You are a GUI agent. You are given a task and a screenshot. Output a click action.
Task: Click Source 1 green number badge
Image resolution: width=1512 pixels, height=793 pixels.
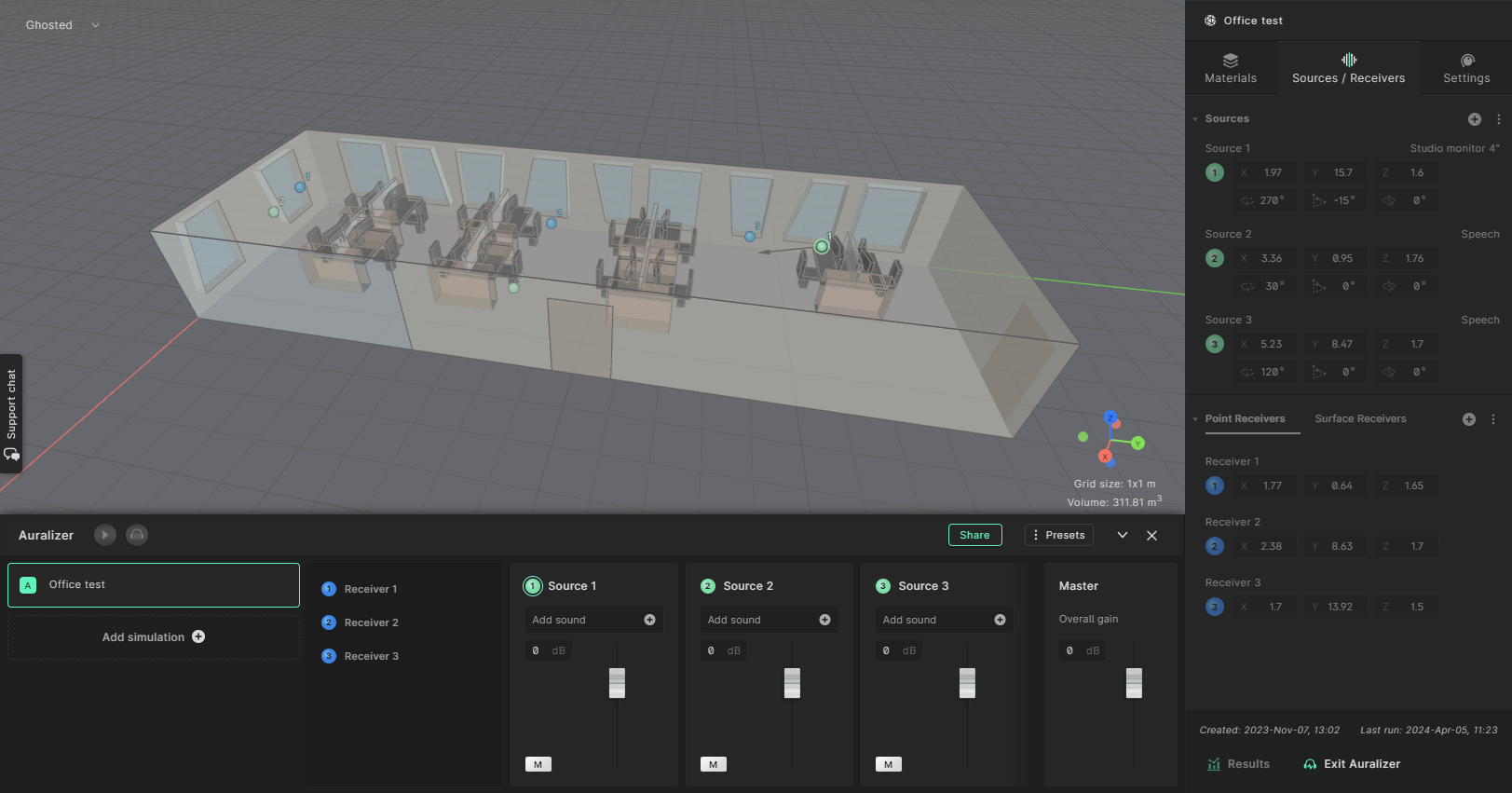[1215, 172]
